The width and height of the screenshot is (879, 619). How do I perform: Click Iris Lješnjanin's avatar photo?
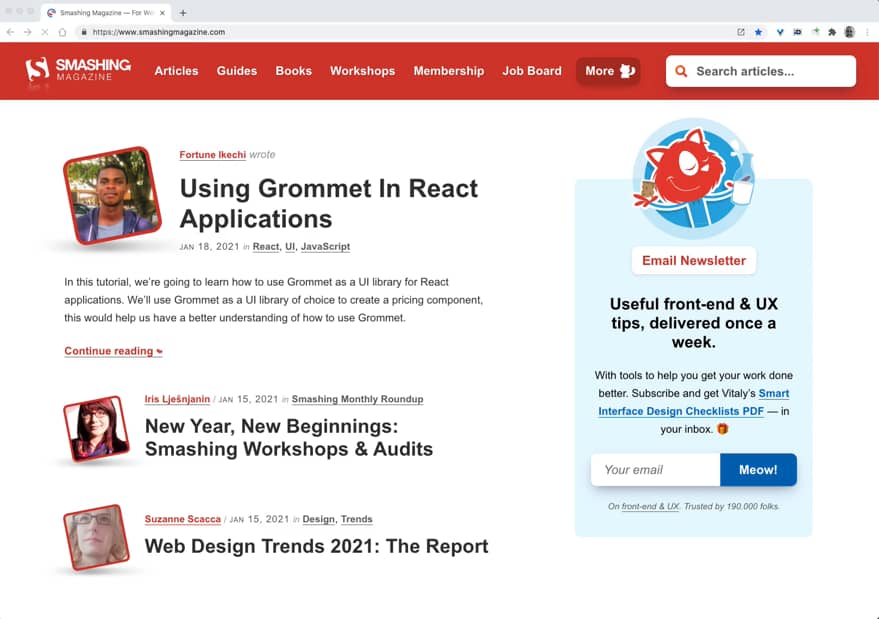click(96, 428)
